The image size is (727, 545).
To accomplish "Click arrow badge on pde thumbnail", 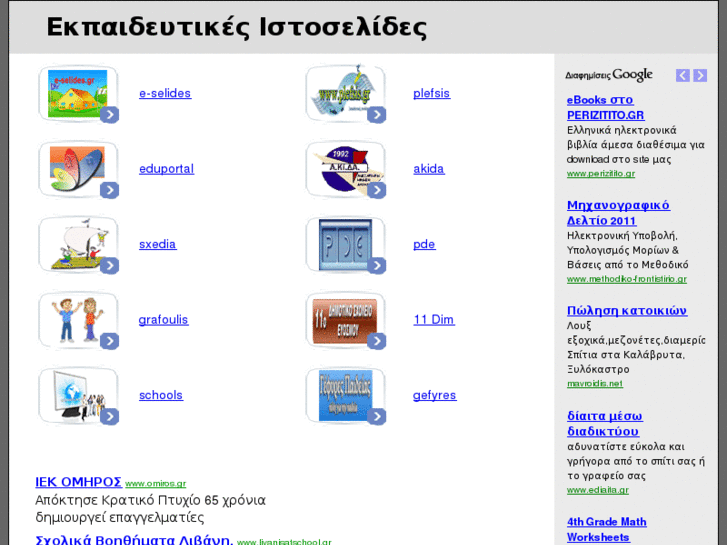I will pyautogui.click(x=376, y=266).
